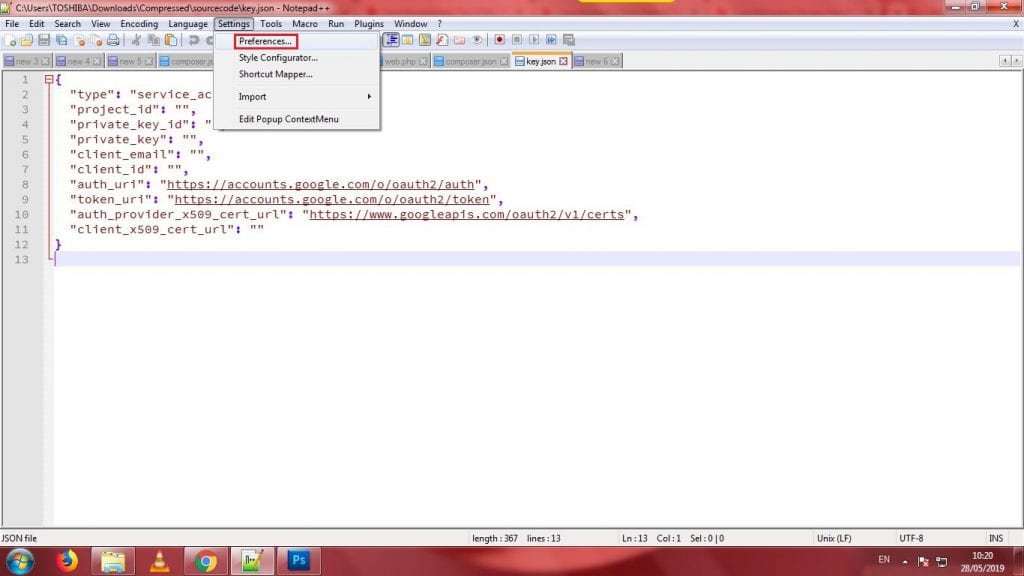The height and width of the screenshot is (576, 1024).
Task: Click Save Current Recorded Macro icon
Action: pos(569,40)
